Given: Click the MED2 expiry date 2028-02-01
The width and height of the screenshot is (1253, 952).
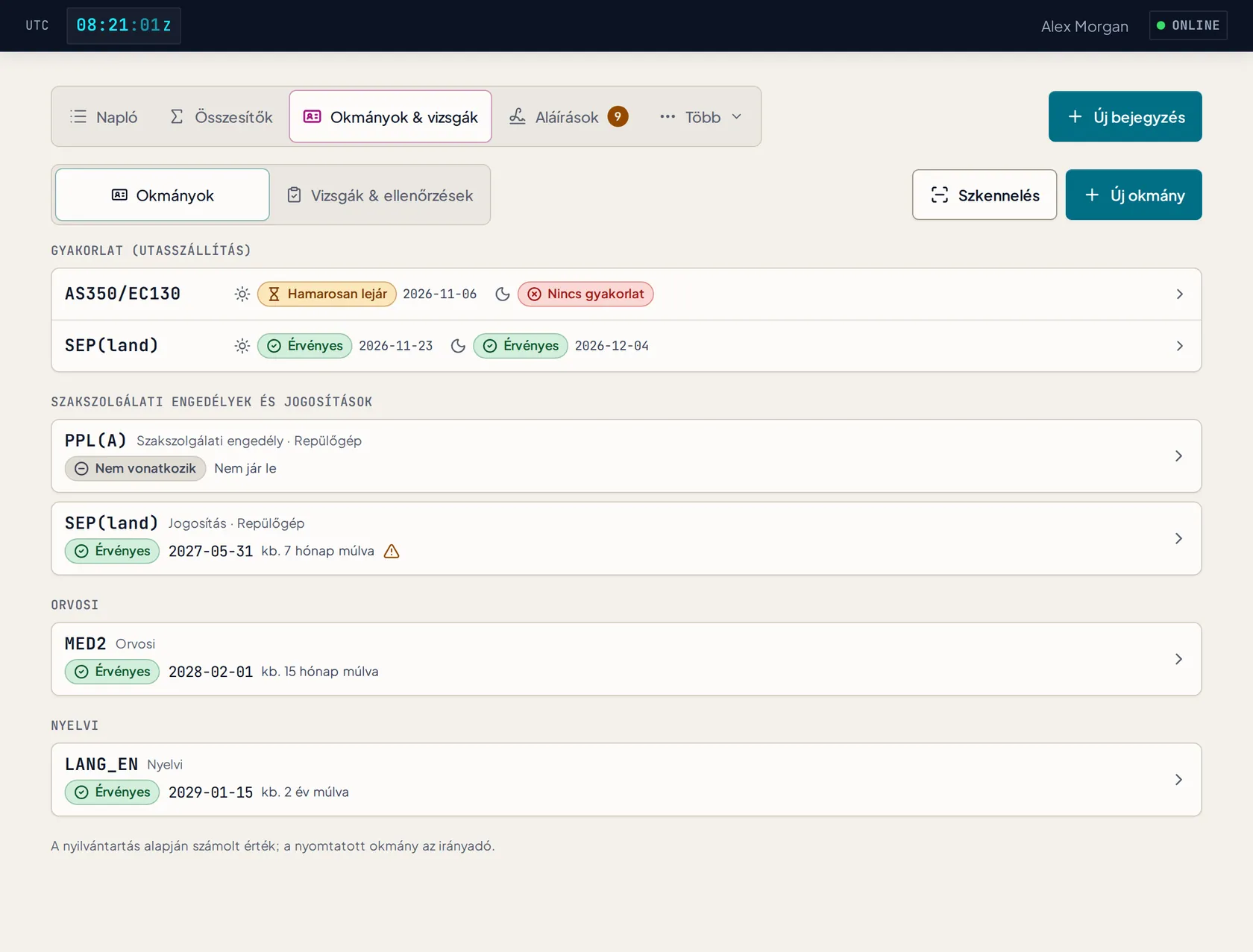Looking at the screenshot, I should pyautogui.click(x=210, y=672).
